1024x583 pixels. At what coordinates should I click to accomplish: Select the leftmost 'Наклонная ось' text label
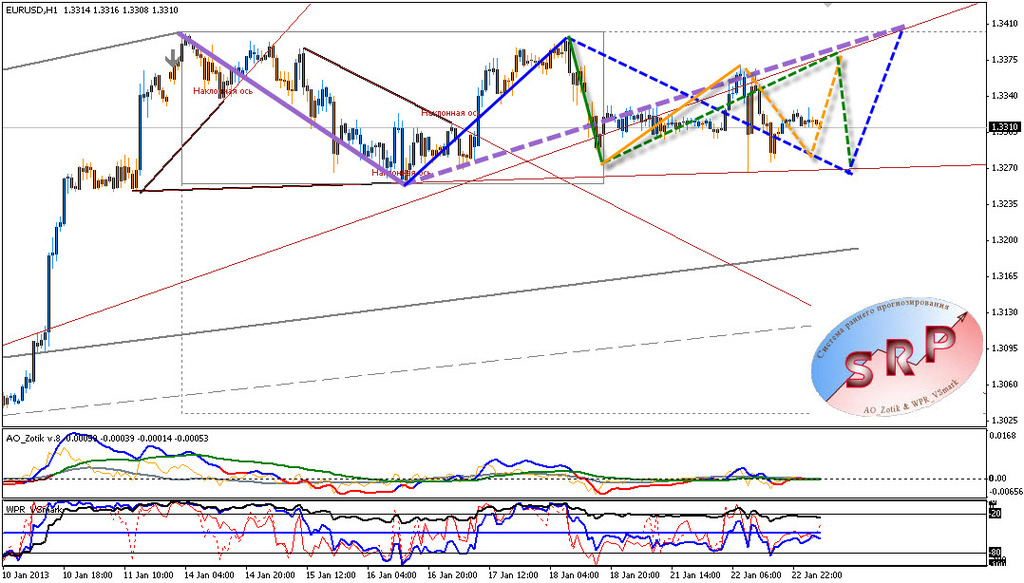[222, 91]
